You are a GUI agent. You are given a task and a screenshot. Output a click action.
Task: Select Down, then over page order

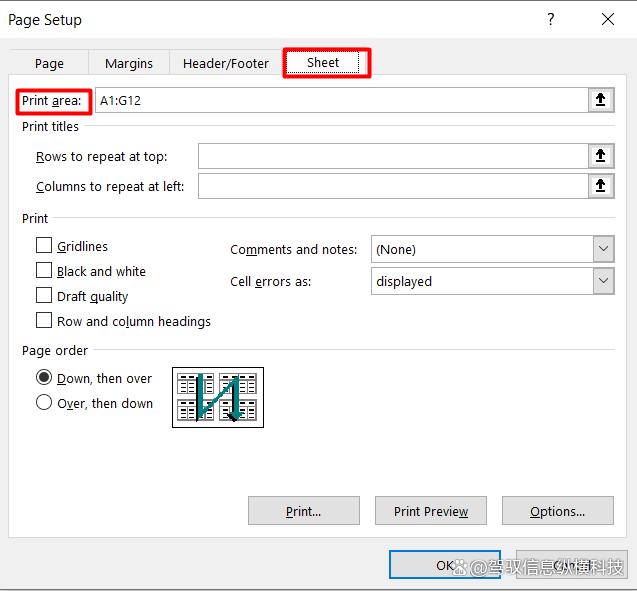point(44,377)
